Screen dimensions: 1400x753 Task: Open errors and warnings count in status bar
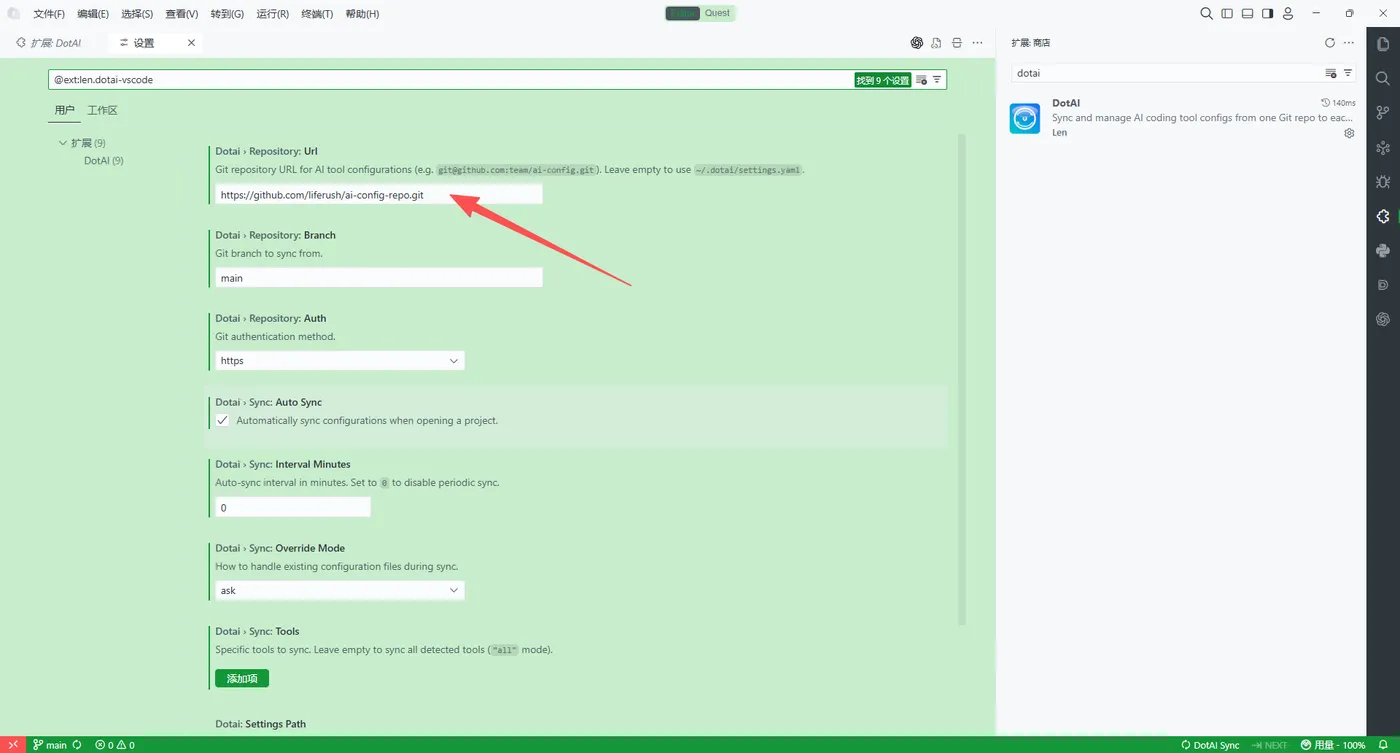[x=115, y=745]
